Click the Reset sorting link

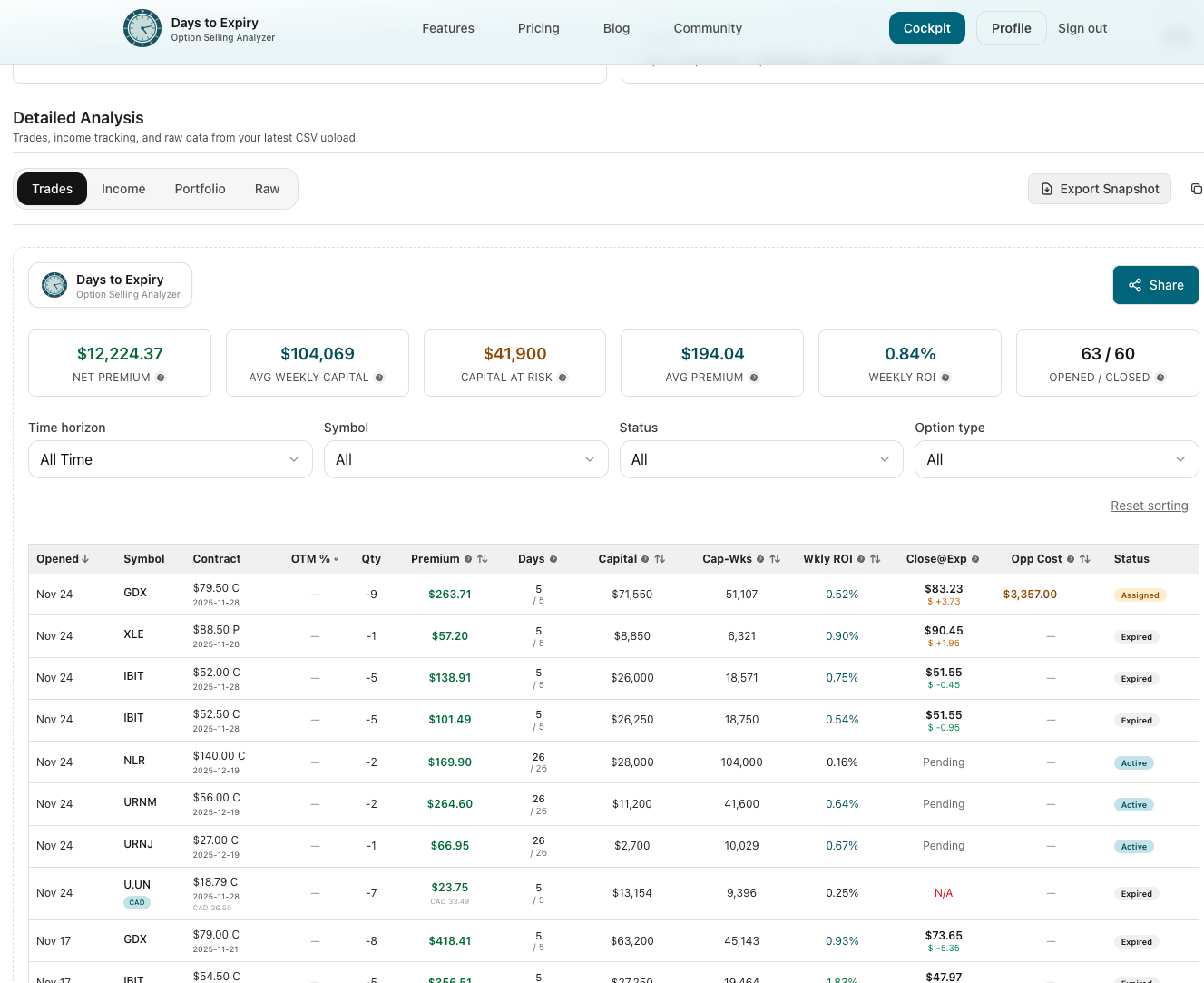tap(1150, 506)
